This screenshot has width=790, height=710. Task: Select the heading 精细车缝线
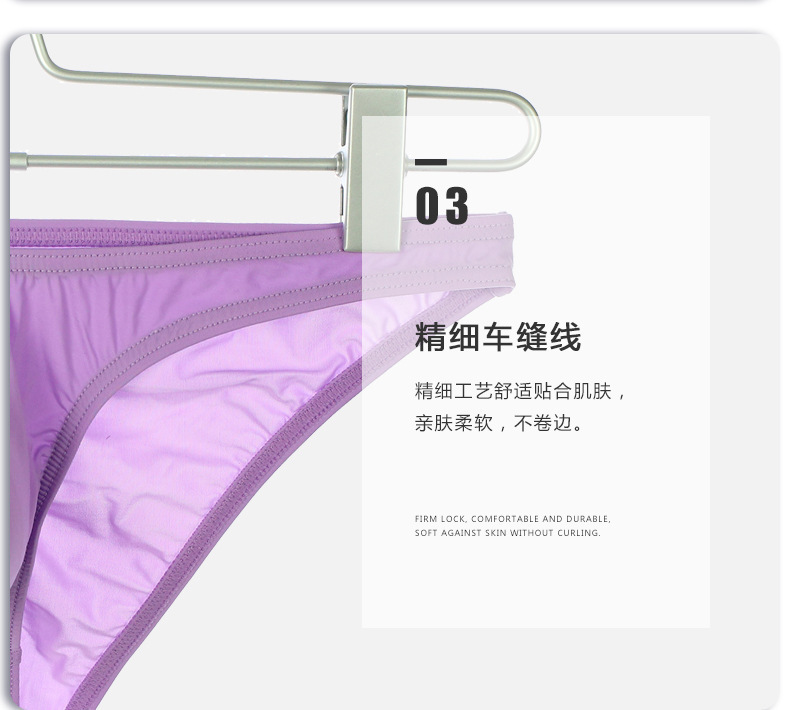498,337
